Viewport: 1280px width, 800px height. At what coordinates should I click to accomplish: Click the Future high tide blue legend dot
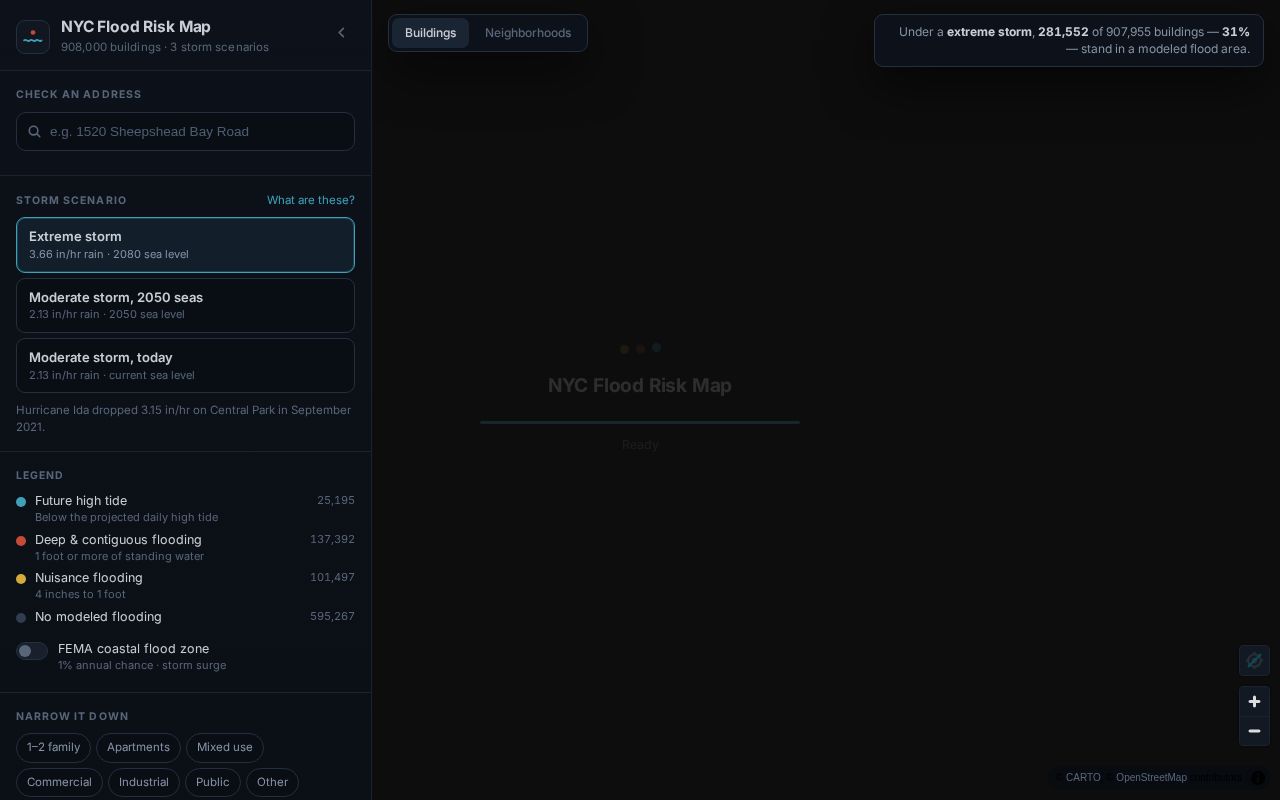tap(21, 502)
